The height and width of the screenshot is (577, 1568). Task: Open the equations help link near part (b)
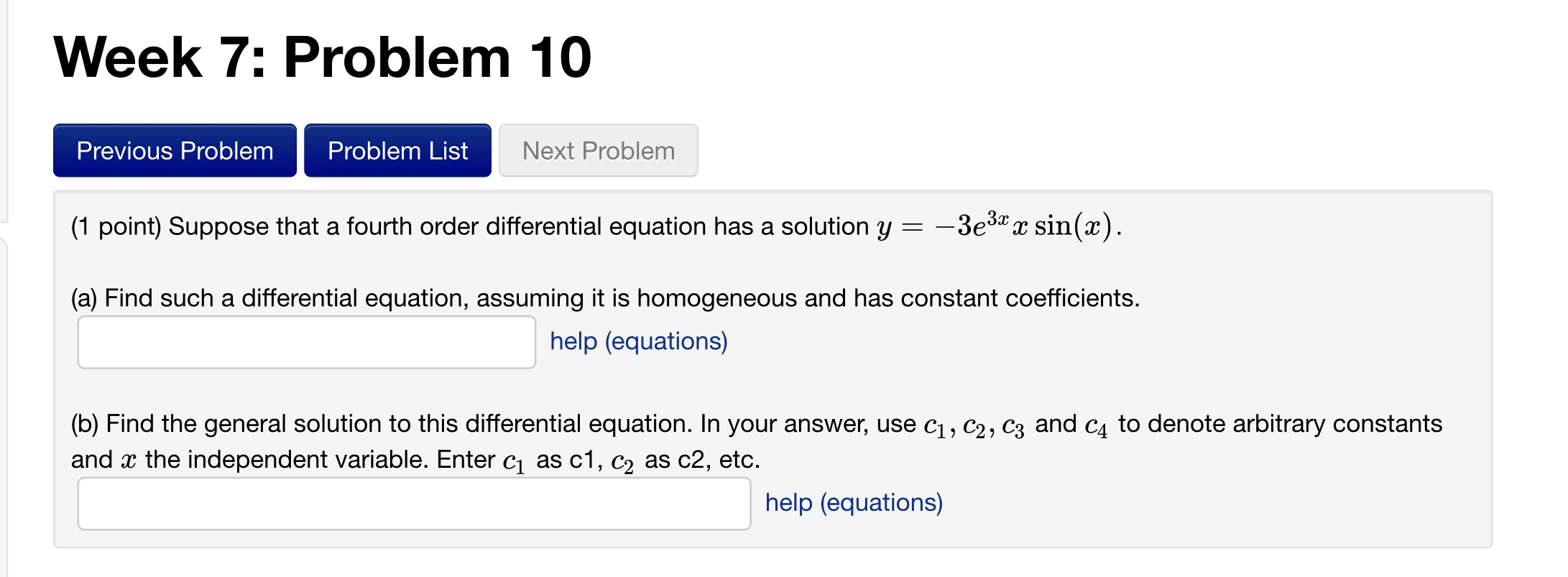point(854,502)
